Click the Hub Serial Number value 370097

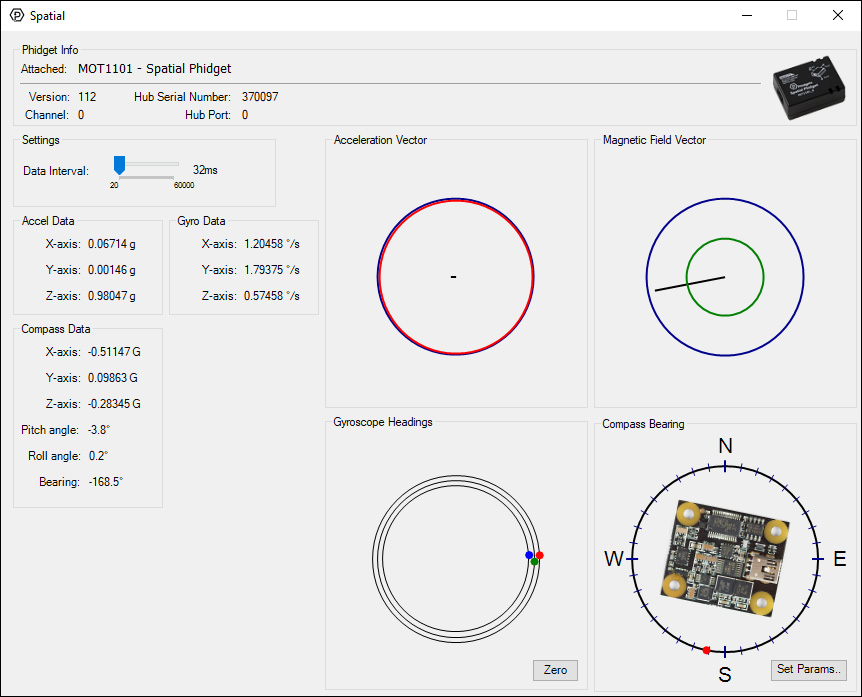(260, 97)
